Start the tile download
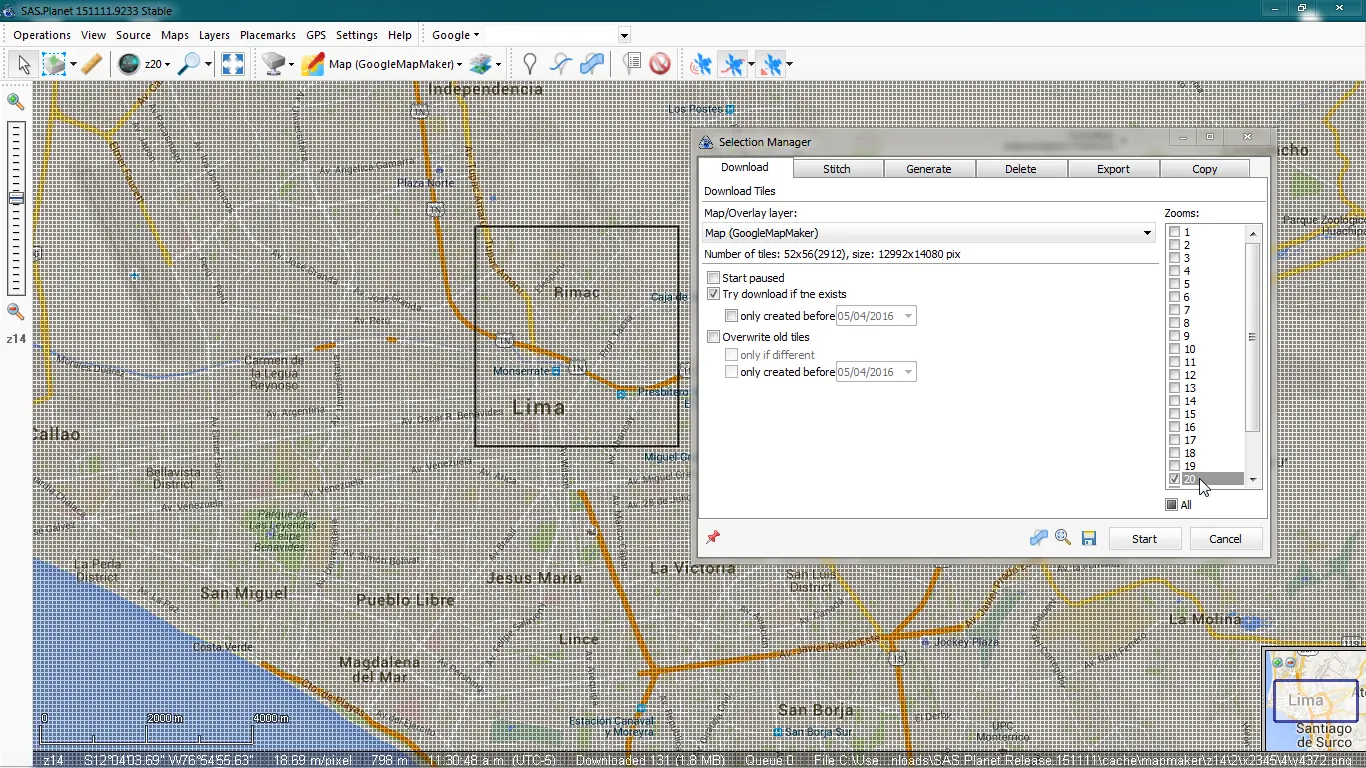 (x=1144, y=539)
